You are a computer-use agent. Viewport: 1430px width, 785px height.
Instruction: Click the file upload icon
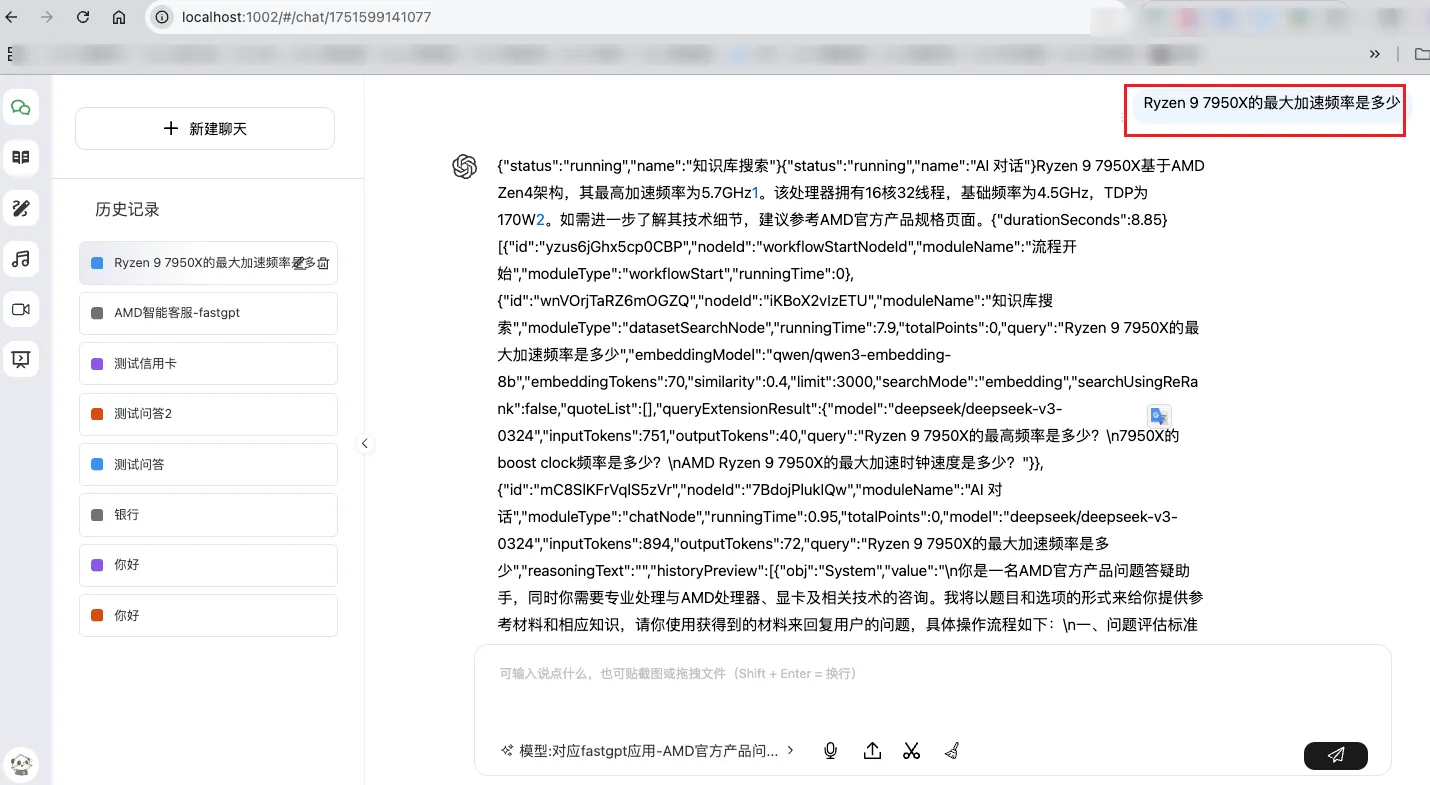871,750
